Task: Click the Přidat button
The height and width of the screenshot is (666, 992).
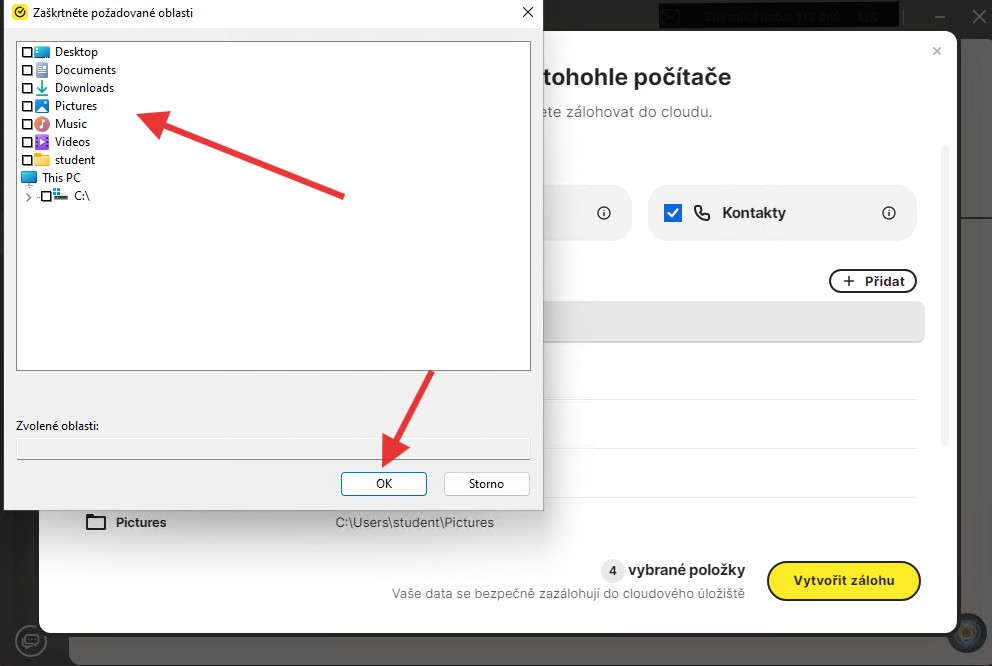Action: (873, 282)
